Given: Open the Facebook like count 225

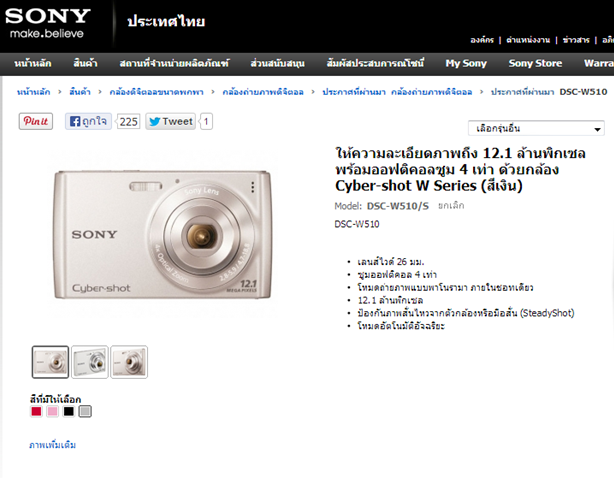Looking at the screenshot, I should (x=128, y=121).
